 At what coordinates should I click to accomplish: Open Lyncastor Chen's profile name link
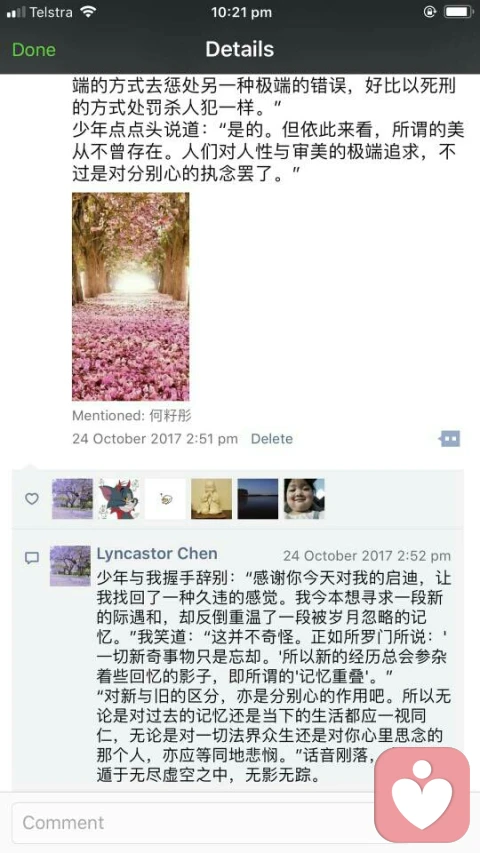[157, 554]
